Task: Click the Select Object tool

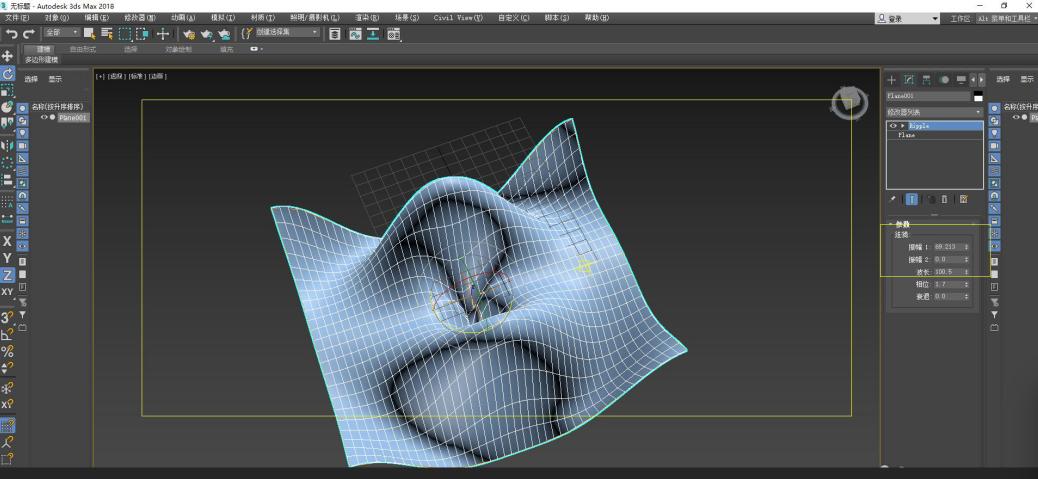Action: click(89, 34)
